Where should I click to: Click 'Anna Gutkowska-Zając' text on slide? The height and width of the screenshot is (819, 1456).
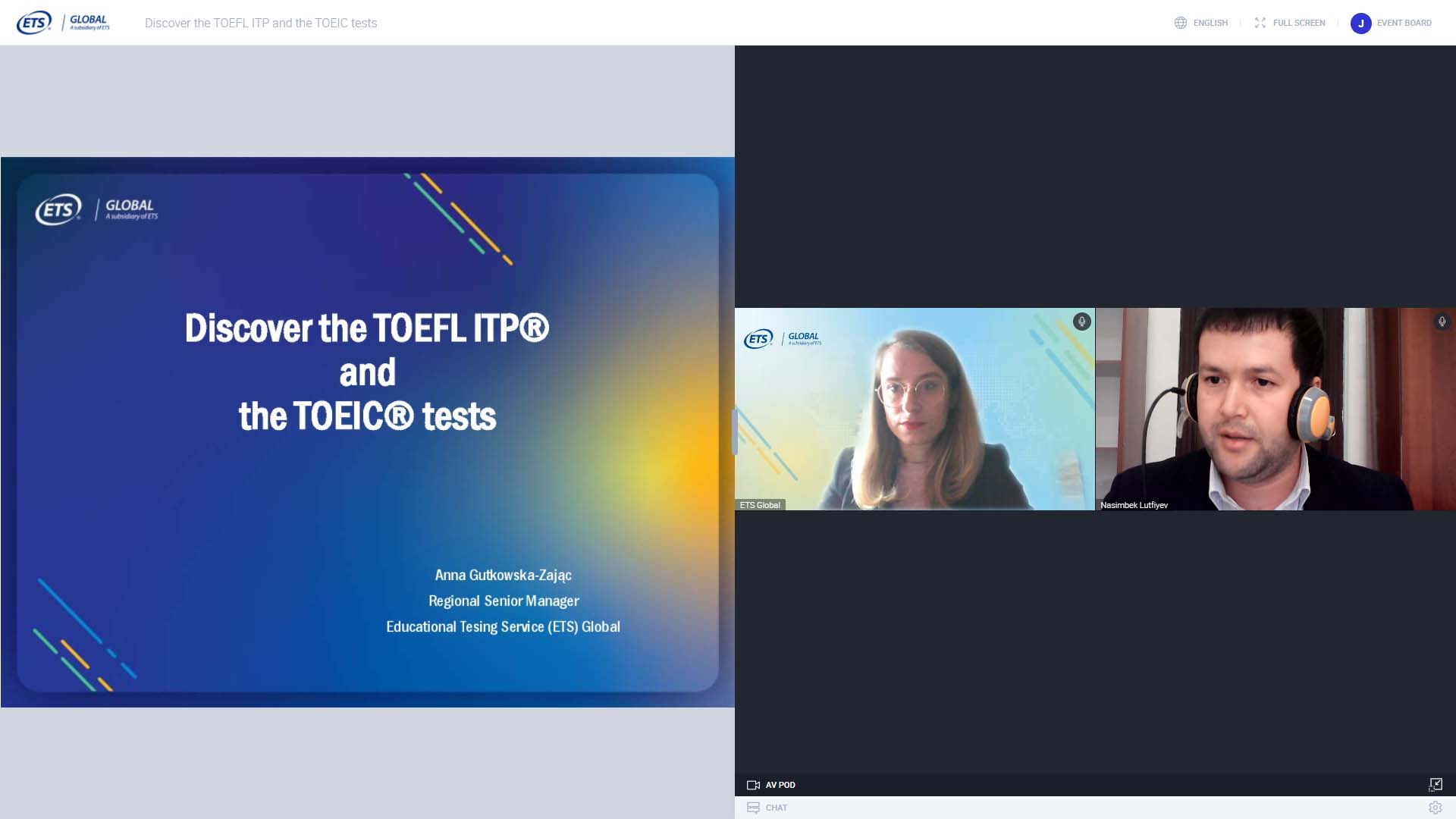click(x=503, y=576)
